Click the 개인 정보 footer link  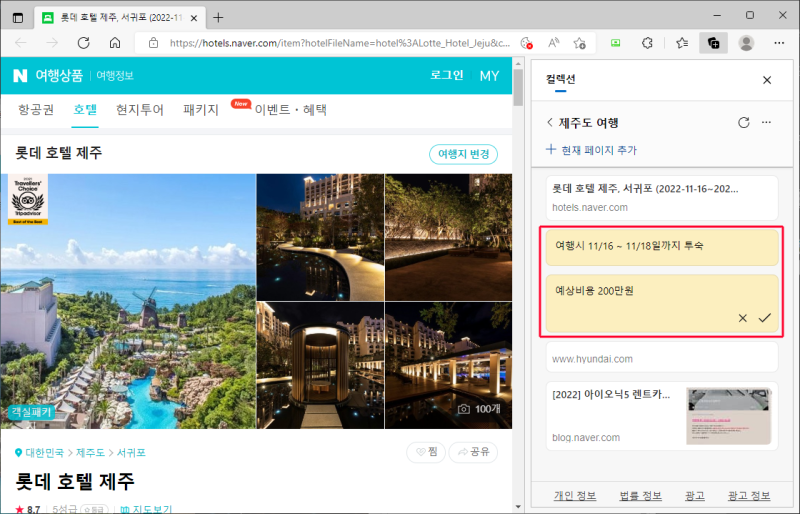pyautogui.click(x=575, y=496)
